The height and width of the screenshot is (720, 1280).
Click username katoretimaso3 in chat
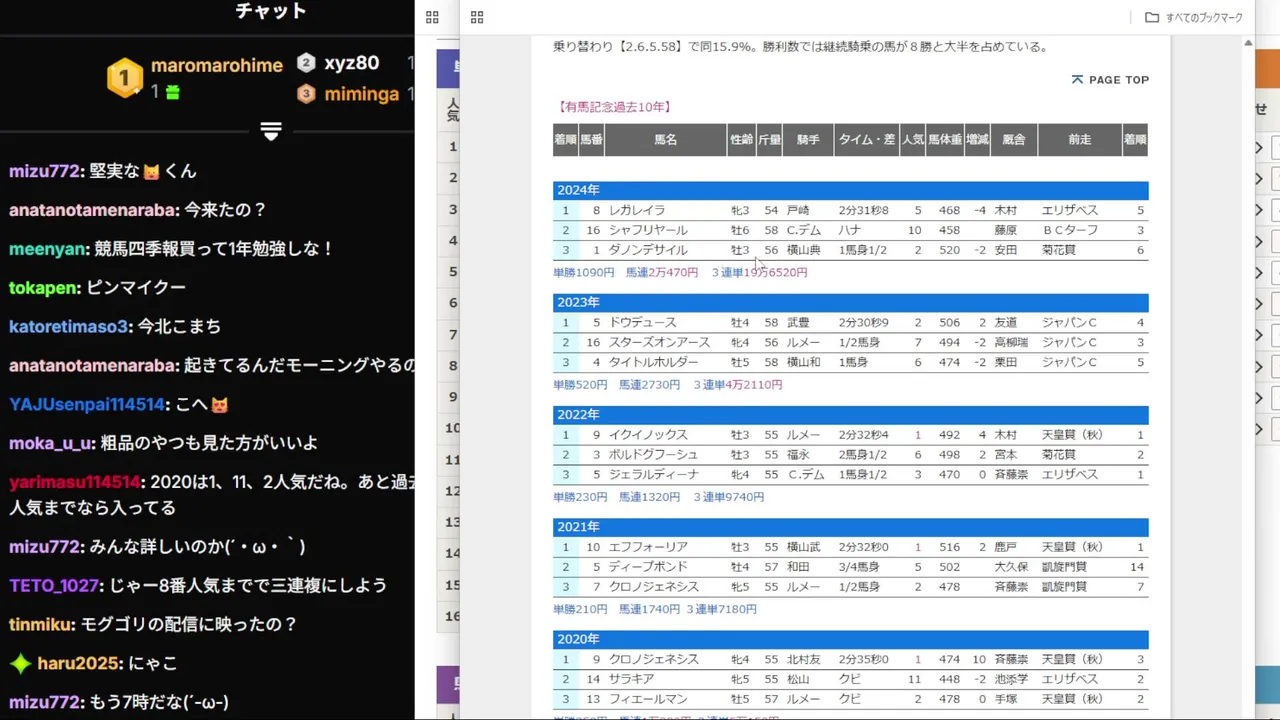pos(68,327)
